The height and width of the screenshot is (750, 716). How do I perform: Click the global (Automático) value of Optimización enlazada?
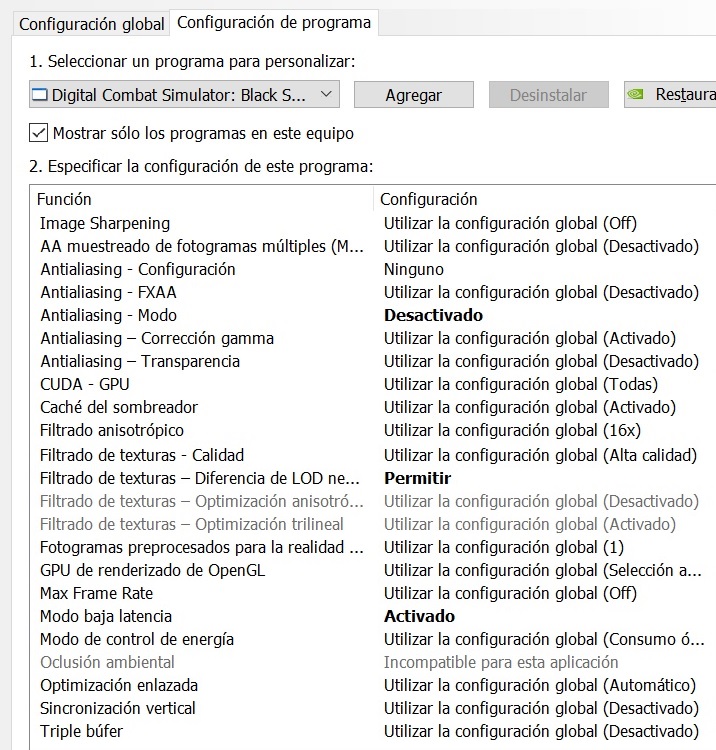[540, 685]
